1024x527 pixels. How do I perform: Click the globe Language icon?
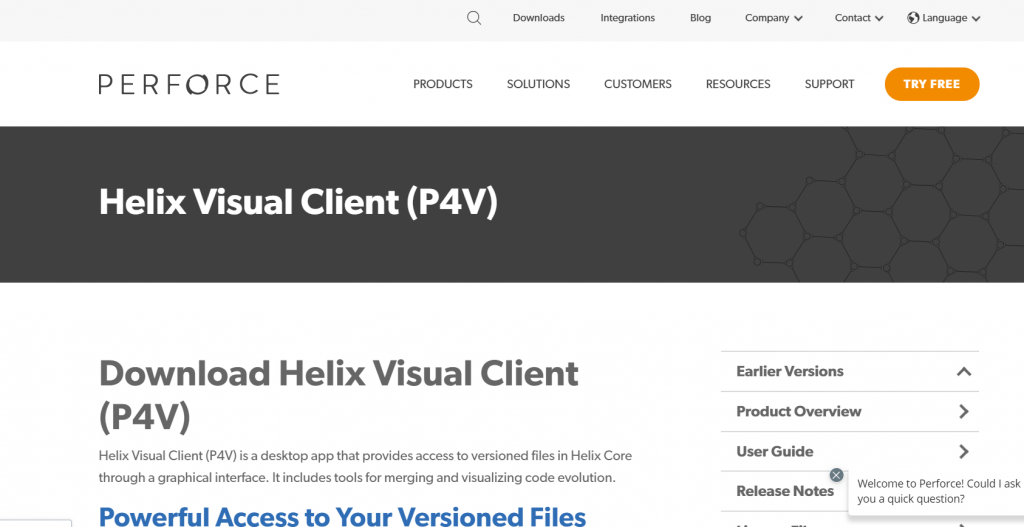coord(913,18)
